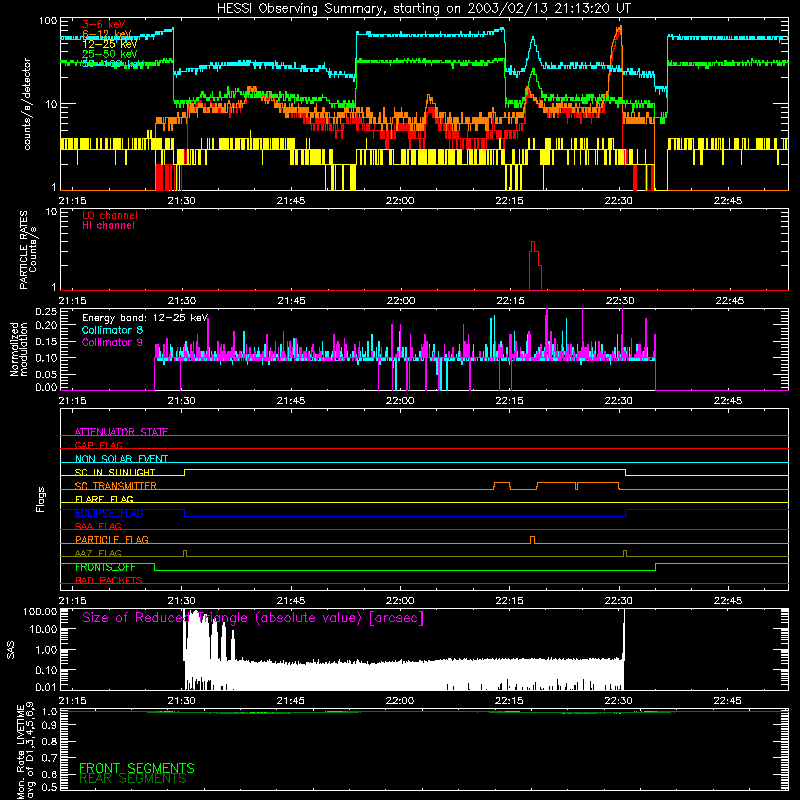Select the Collimator 8 legend entry
Image resolution: width=800 pixels, height=800 pixels.
tap(112, 330)
